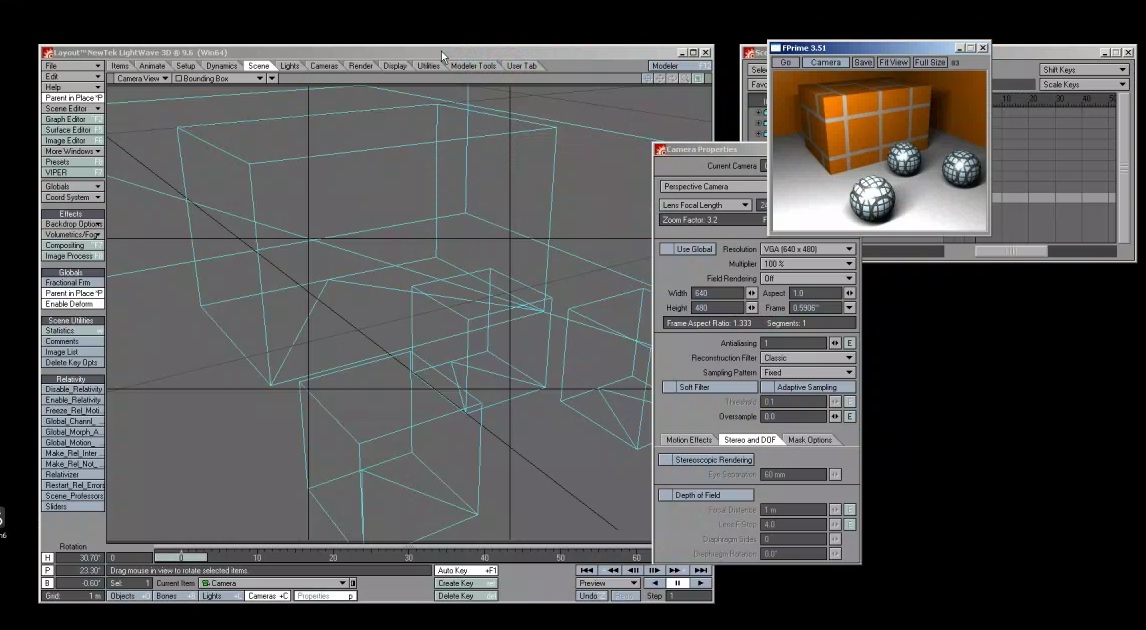Screen dimensions: 1146x630
Task: Pause the animation playback
Action: point(678,583)
